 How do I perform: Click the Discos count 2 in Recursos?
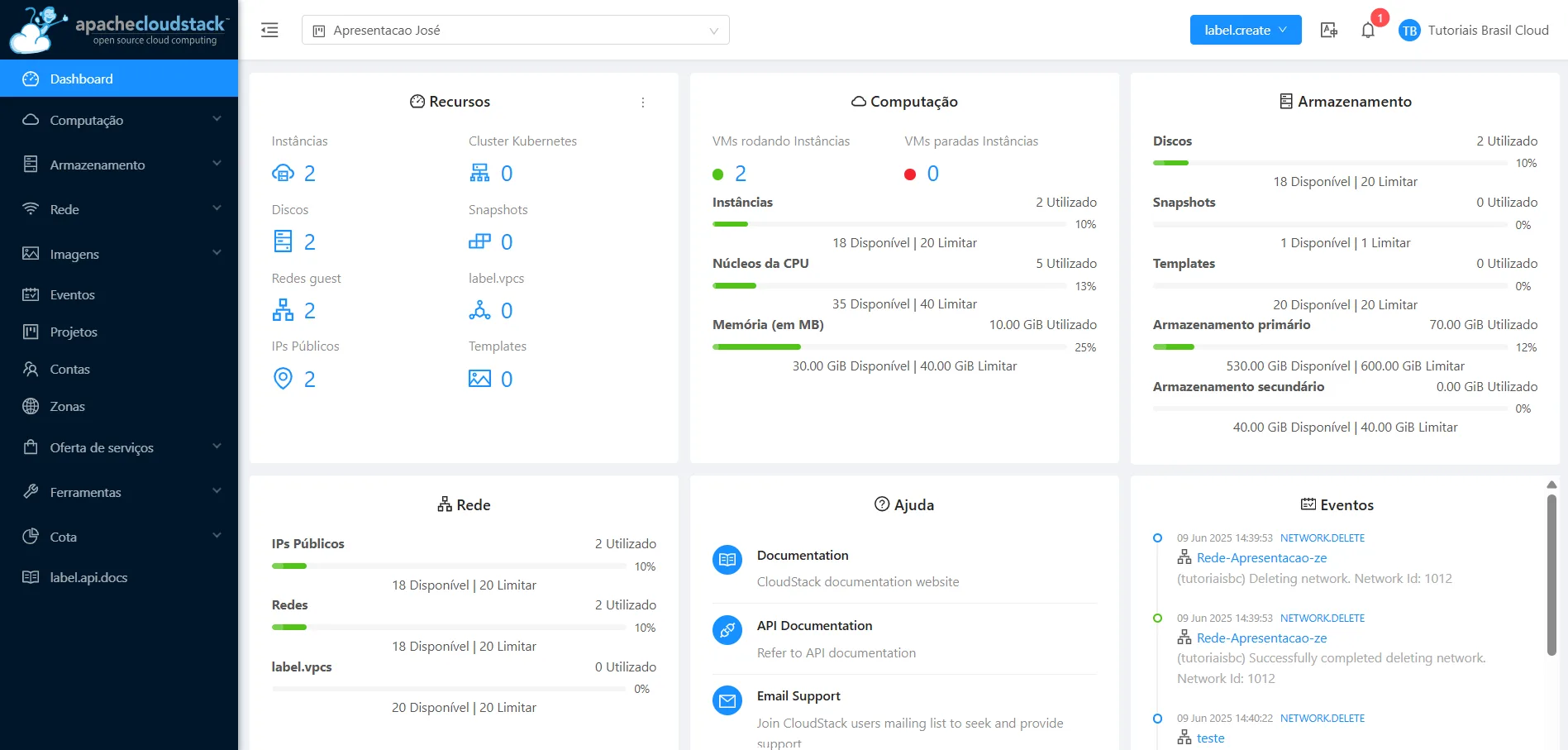(x=310, y=242)
